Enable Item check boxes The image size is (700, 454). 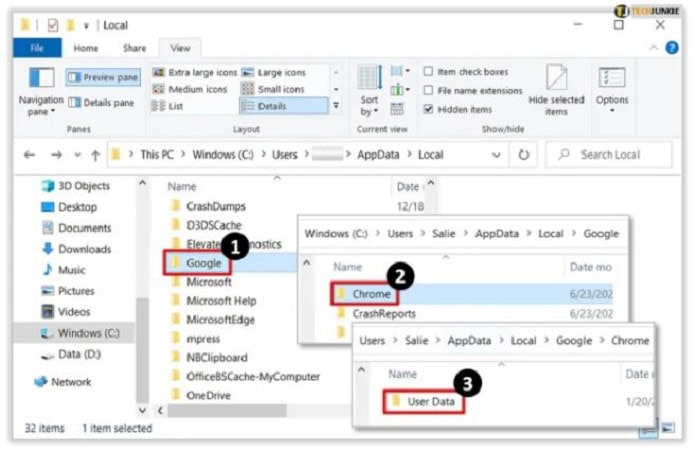coord(466,71)
